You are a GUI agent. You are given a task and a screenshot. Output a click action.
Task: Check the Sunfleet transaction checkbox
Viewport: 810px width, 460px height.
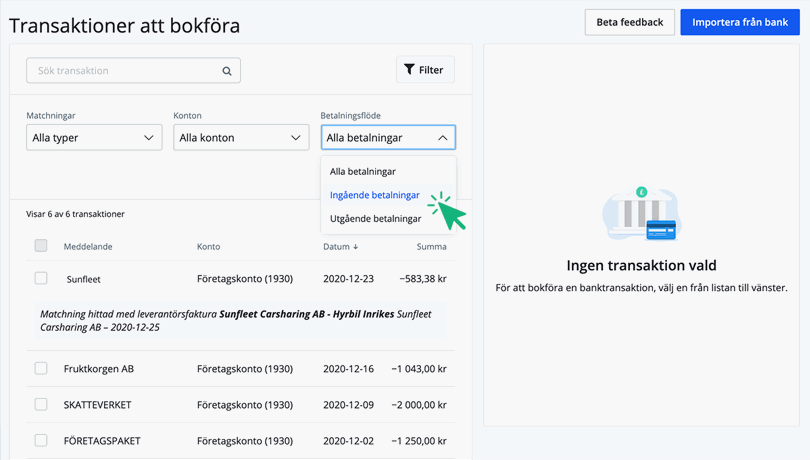coord(41,278)
